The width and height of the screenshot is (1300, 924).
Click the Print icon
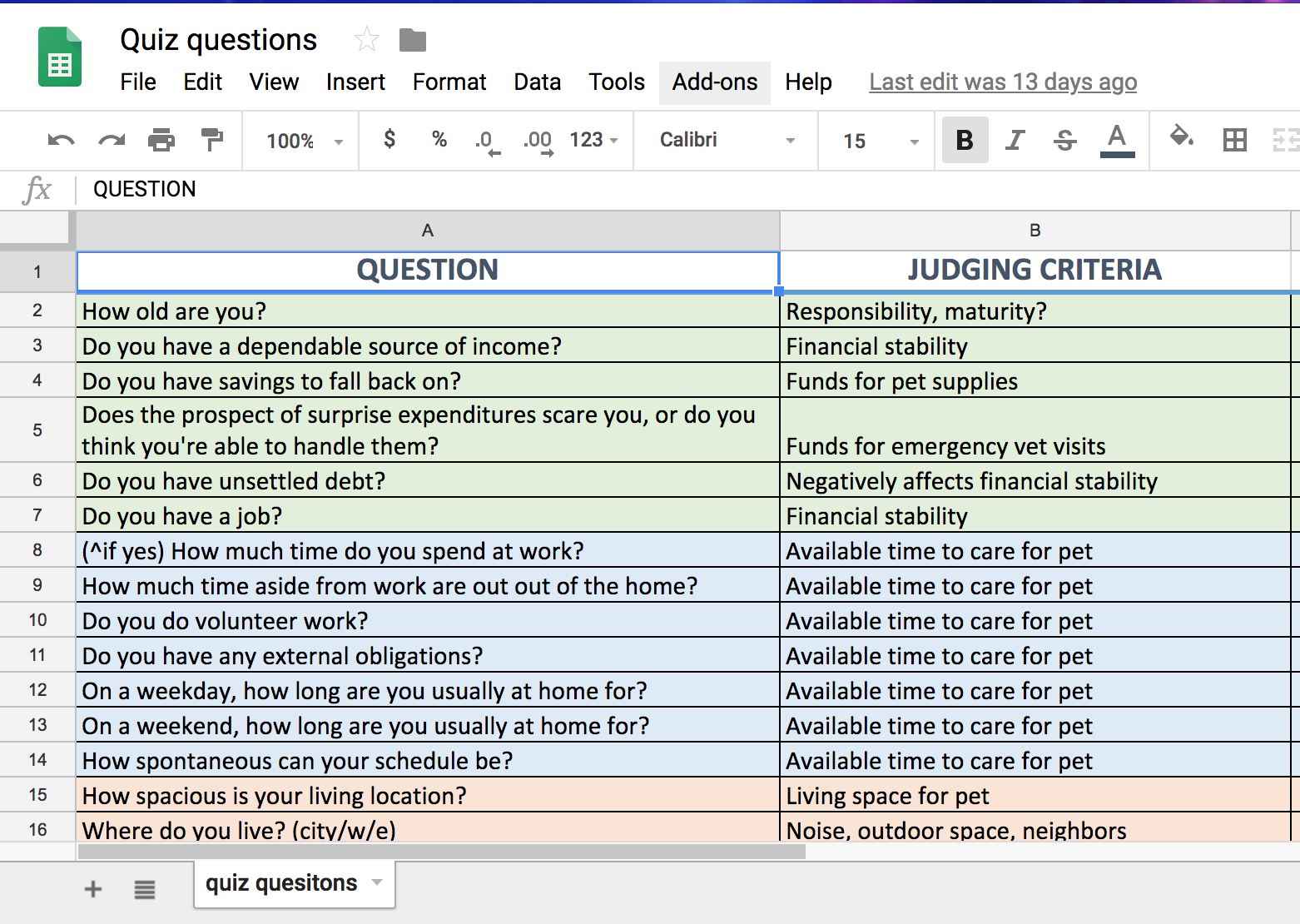click(161, 140)
